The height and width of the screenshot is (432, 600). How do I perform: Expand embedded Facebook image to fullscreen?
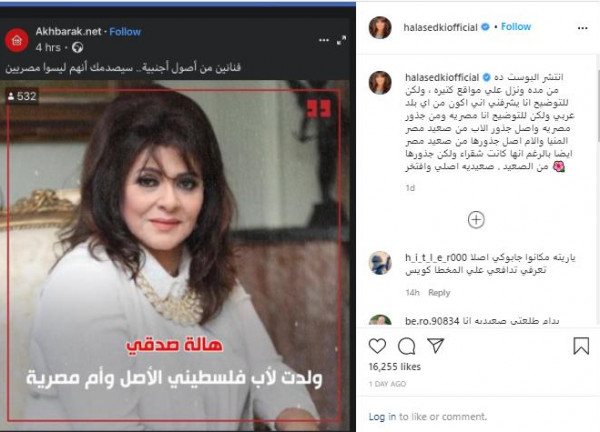pyautogui.click(x=341, y=40)
